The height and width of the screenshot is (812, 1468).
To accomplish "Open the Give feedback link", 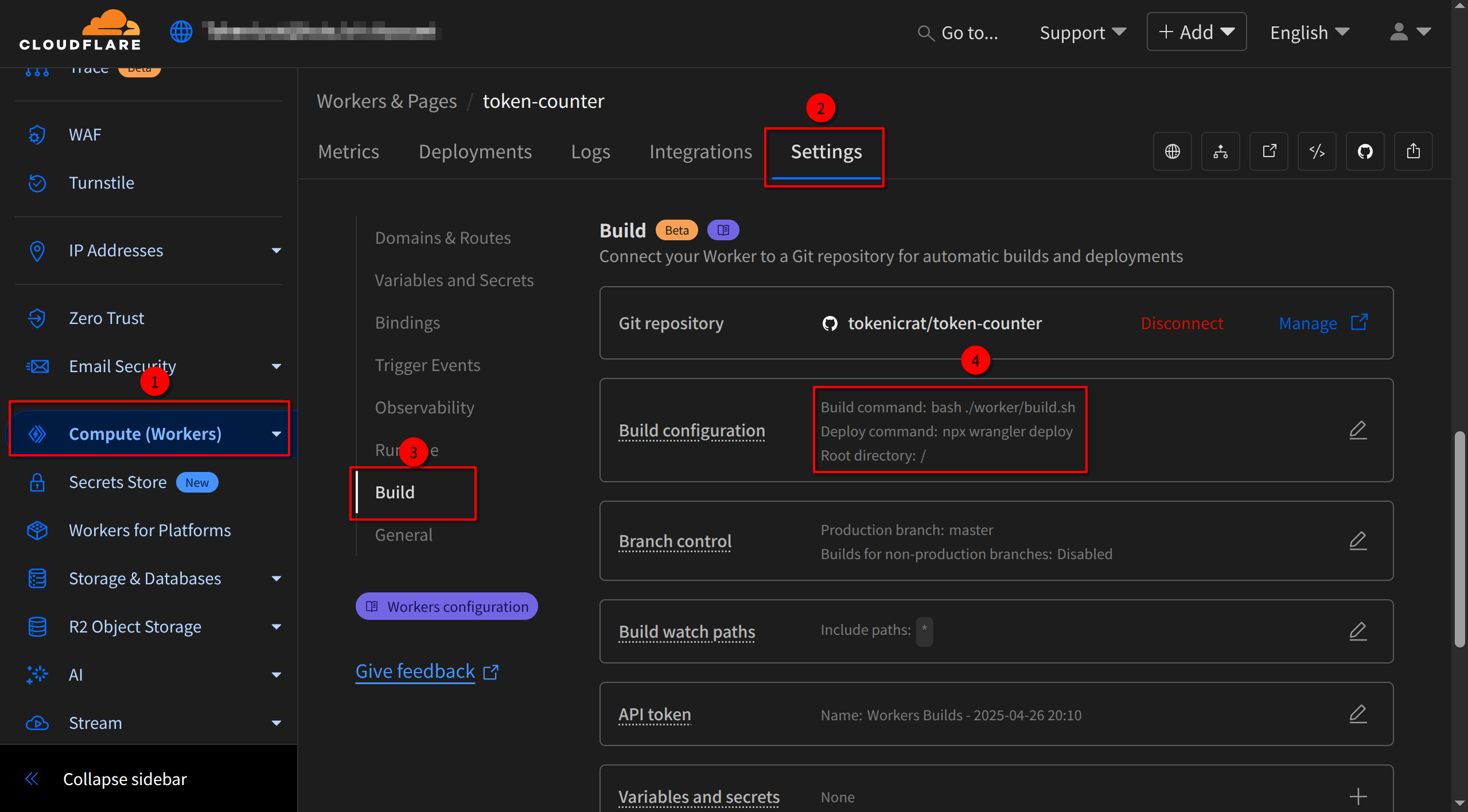I will pos(427,672).
